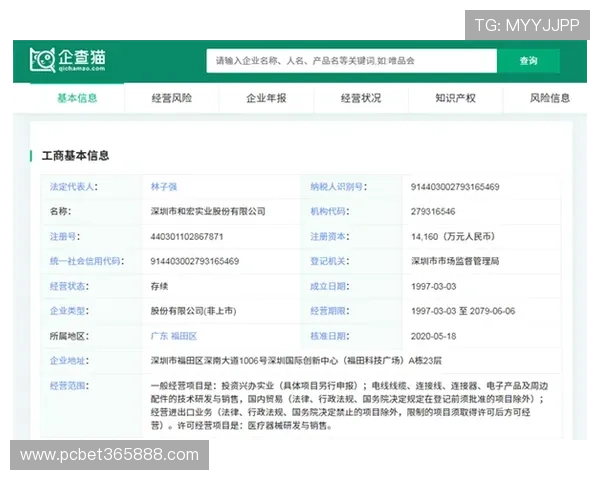Open the 经营风险 tab
The height and width of the screenshot is (480, 600).
pos(171,98)
